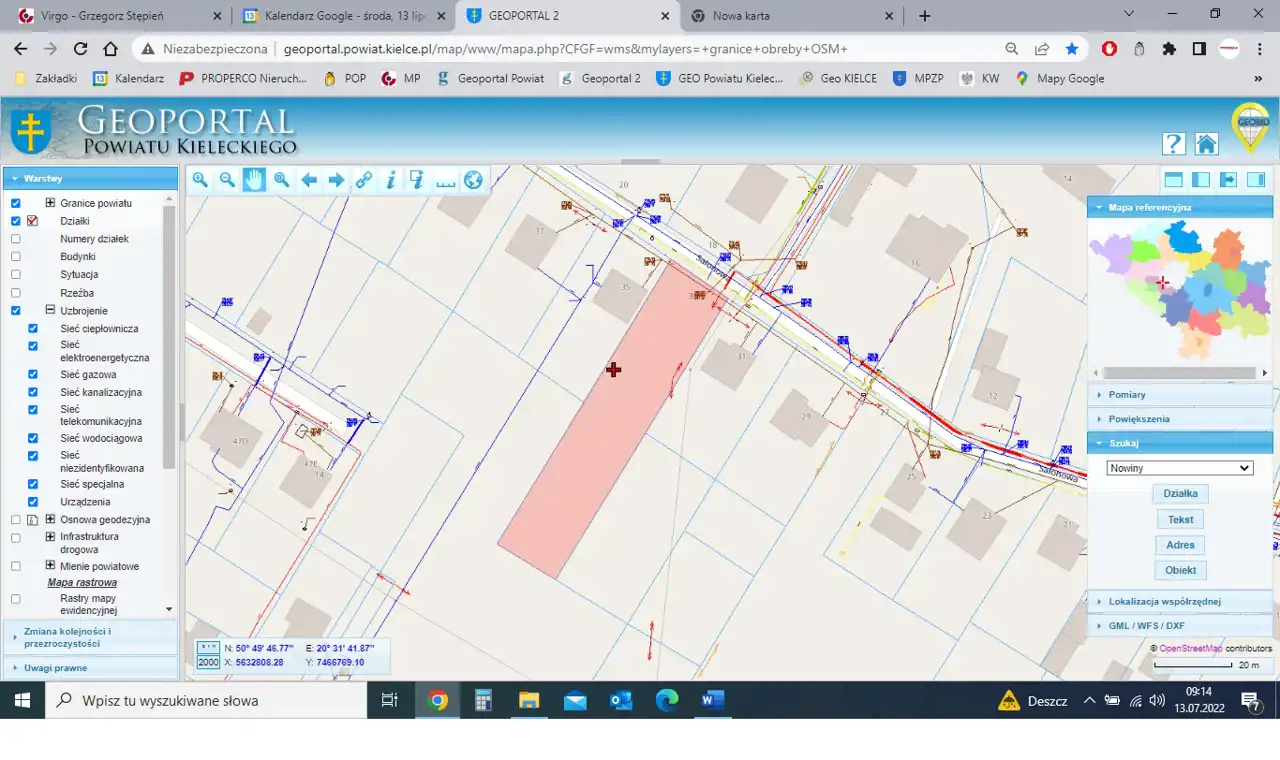Activate the pan hand tool
Viewport: 1280px width, 760px height.
(x=254, y=180)
